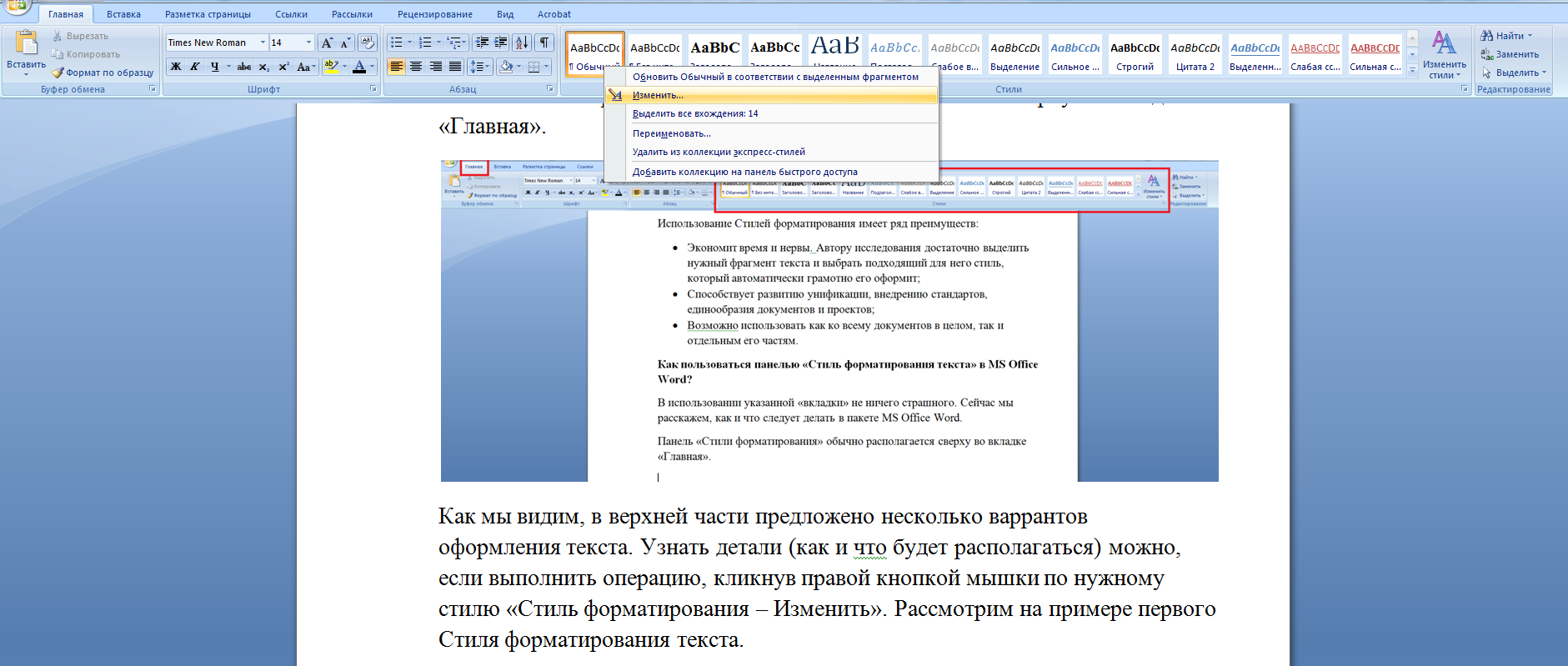Choose Выделить все вхождения: 14
Image resolution: width=1568 pixels, height=666 pixels.
771,113
